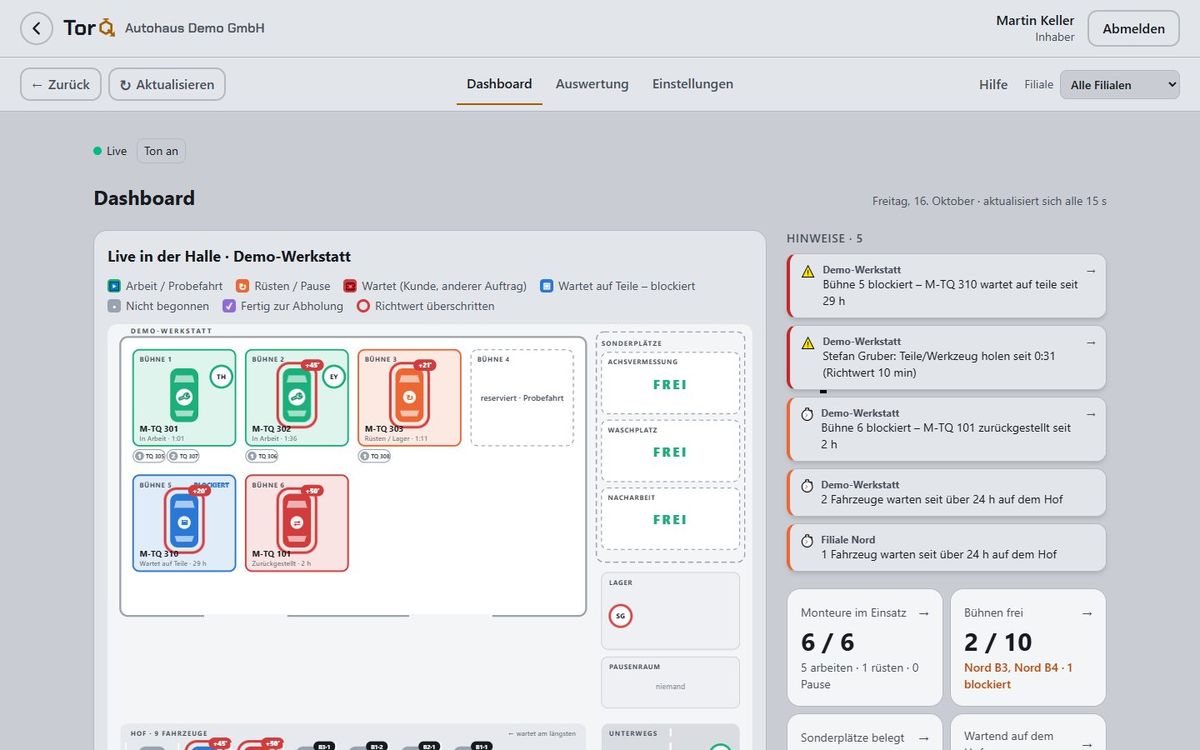This screenshot has height=750, width=1200.
Task: Click mechanic badge EY on Bühne 2
Action: [333, 377]
